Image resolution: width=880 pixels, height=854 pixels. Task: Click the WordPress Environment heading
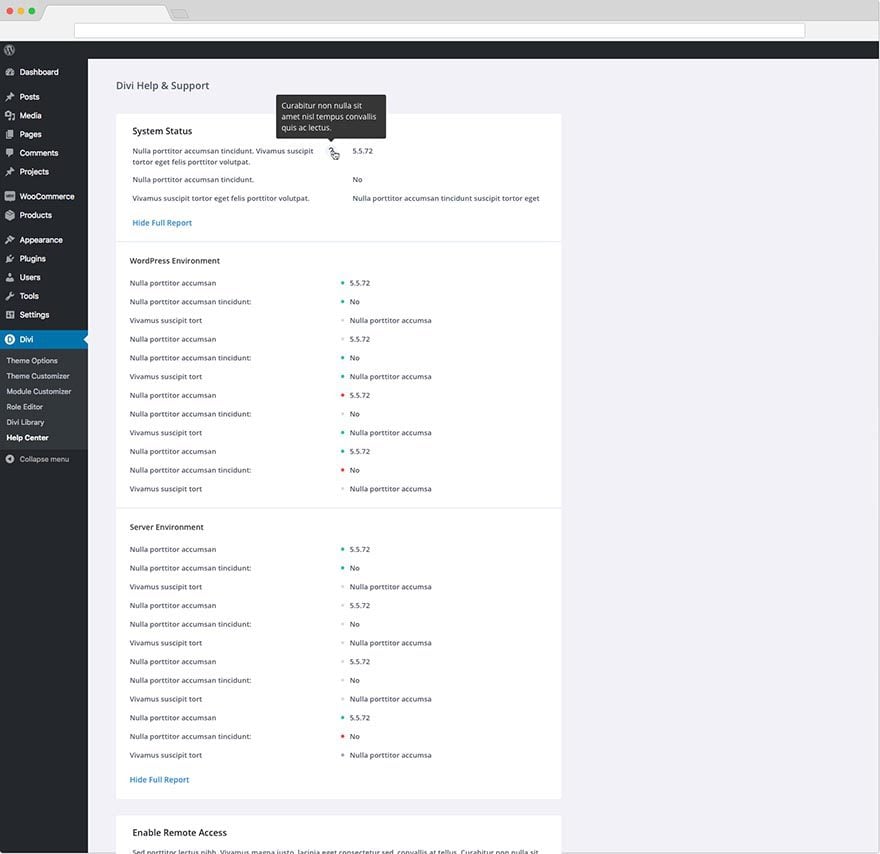[x=175, y=260]
